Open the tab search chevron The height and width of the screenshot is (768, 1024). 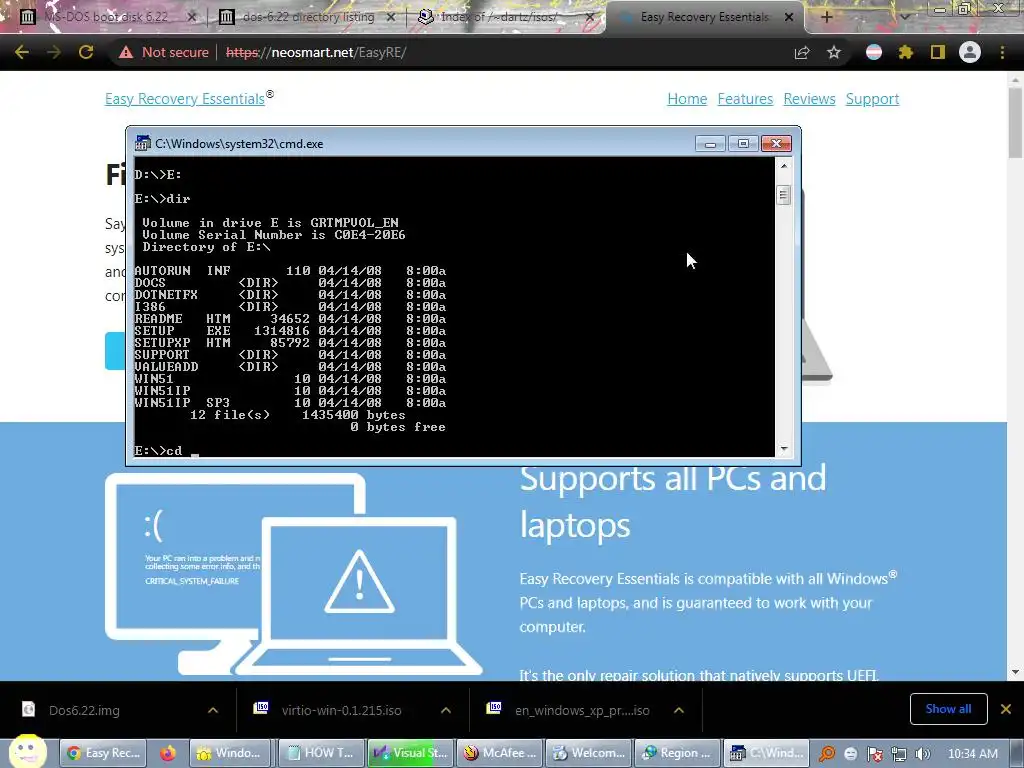pyautogui.click(x=904, y=17)
